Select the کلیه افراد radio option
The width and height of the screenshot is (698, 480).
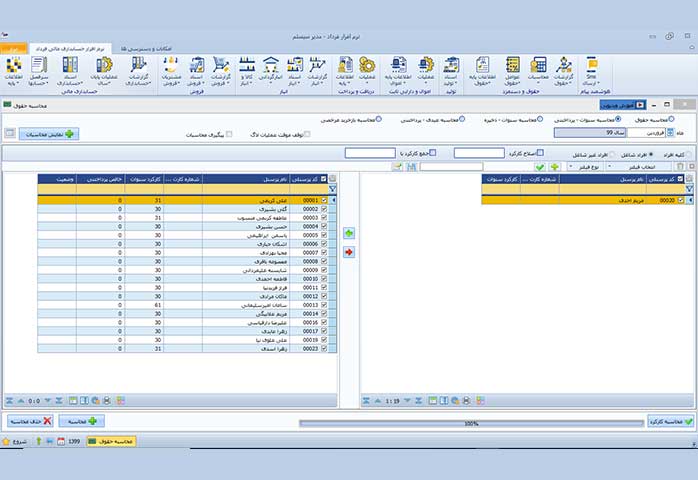tap(688, 153)
